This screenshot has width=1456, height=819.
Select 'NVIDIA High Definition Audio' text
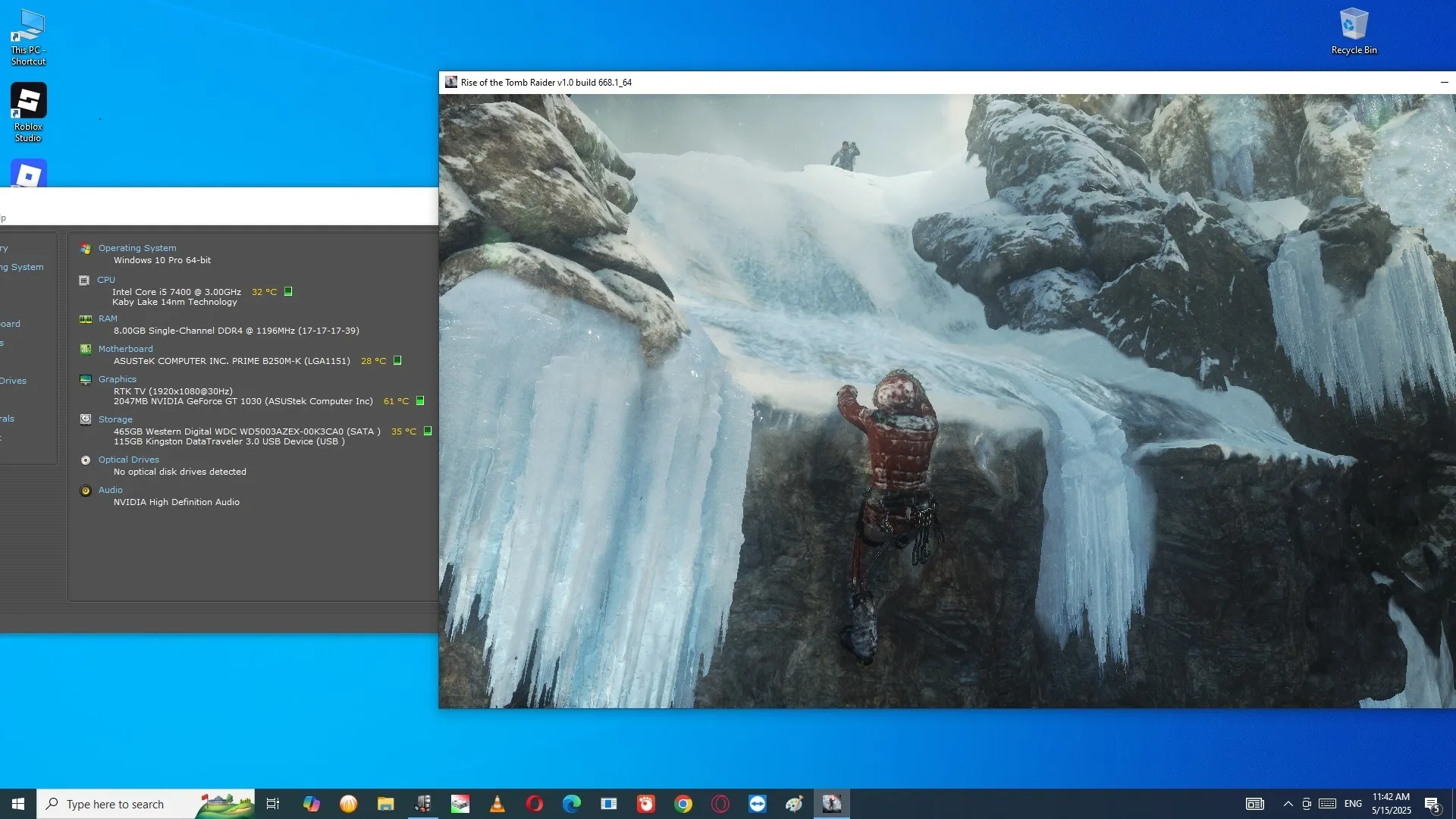click(x=177, y=502)
